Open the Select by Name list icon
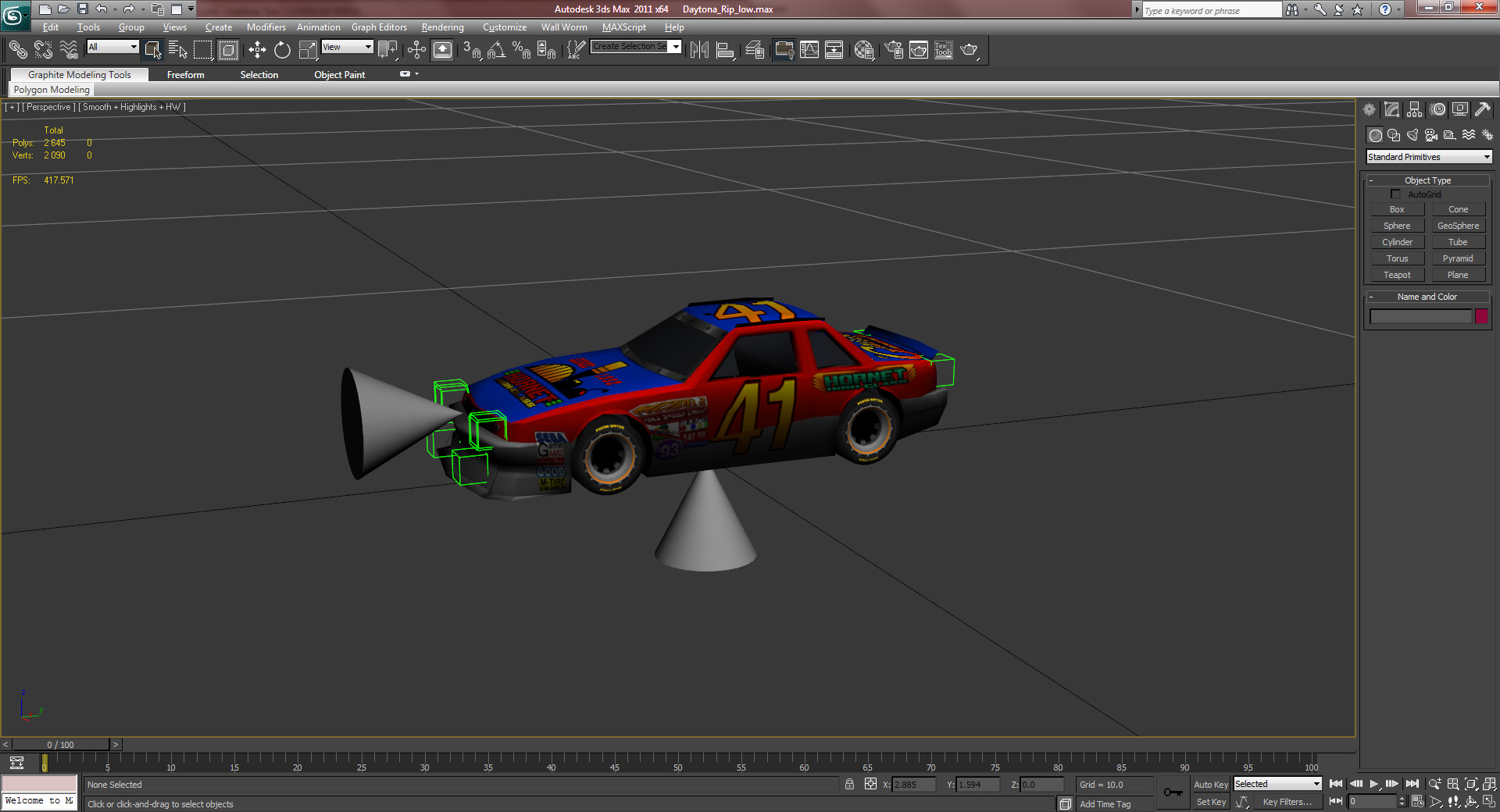This screenshot has width=1500, height=812. [x=178, y=50]
